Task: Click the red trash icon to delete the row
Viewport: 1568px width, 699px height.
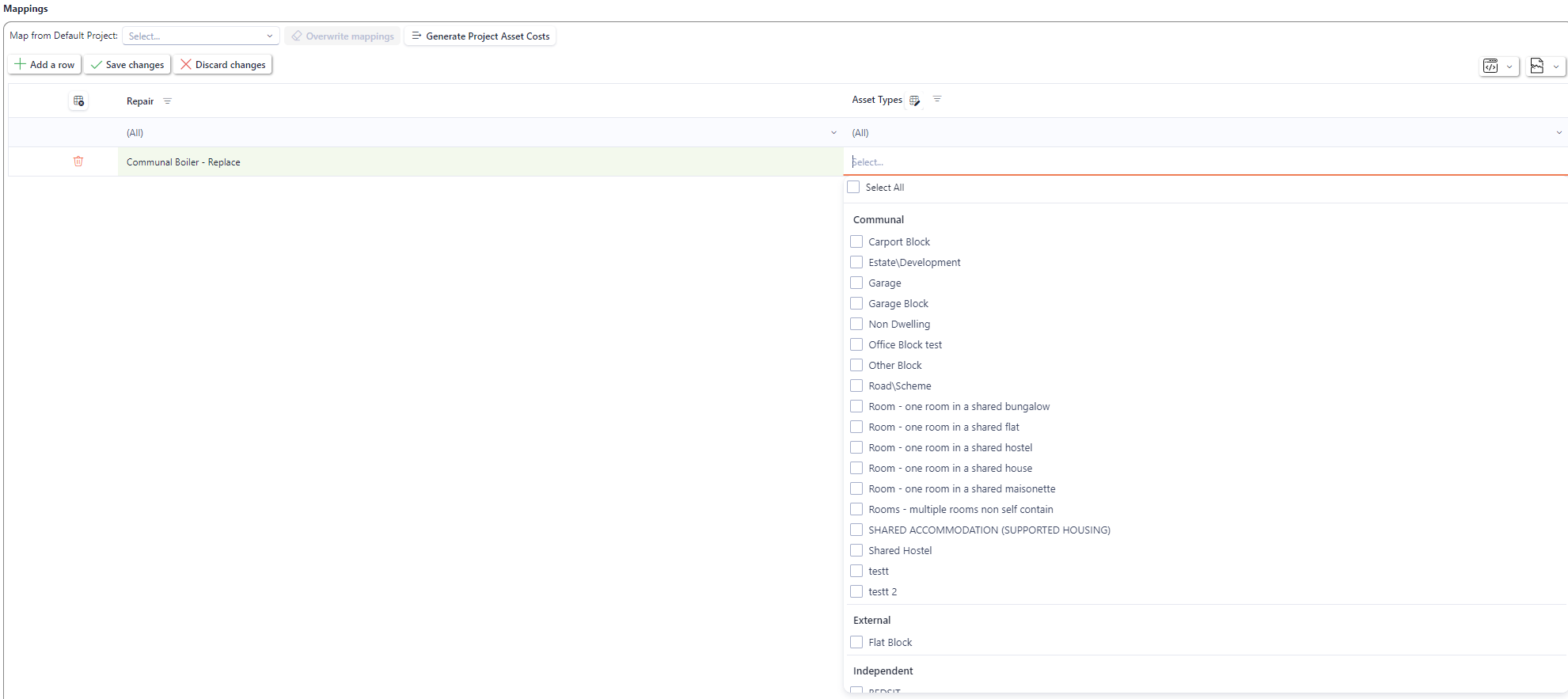Action: coord(78,161)
